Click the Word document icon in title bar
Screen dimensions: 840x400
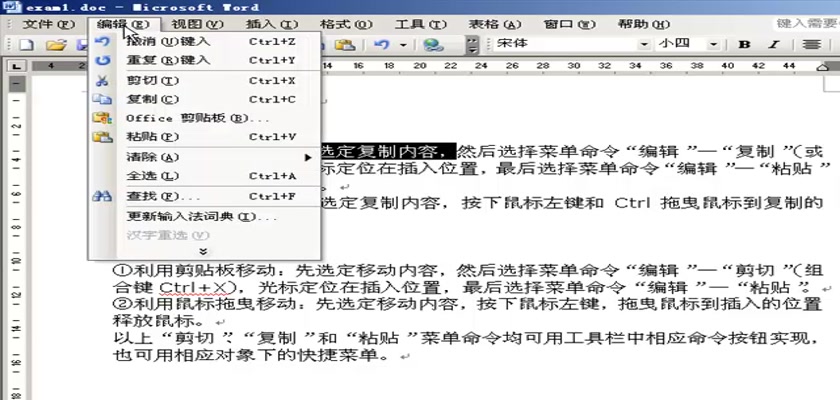point(12,7)
